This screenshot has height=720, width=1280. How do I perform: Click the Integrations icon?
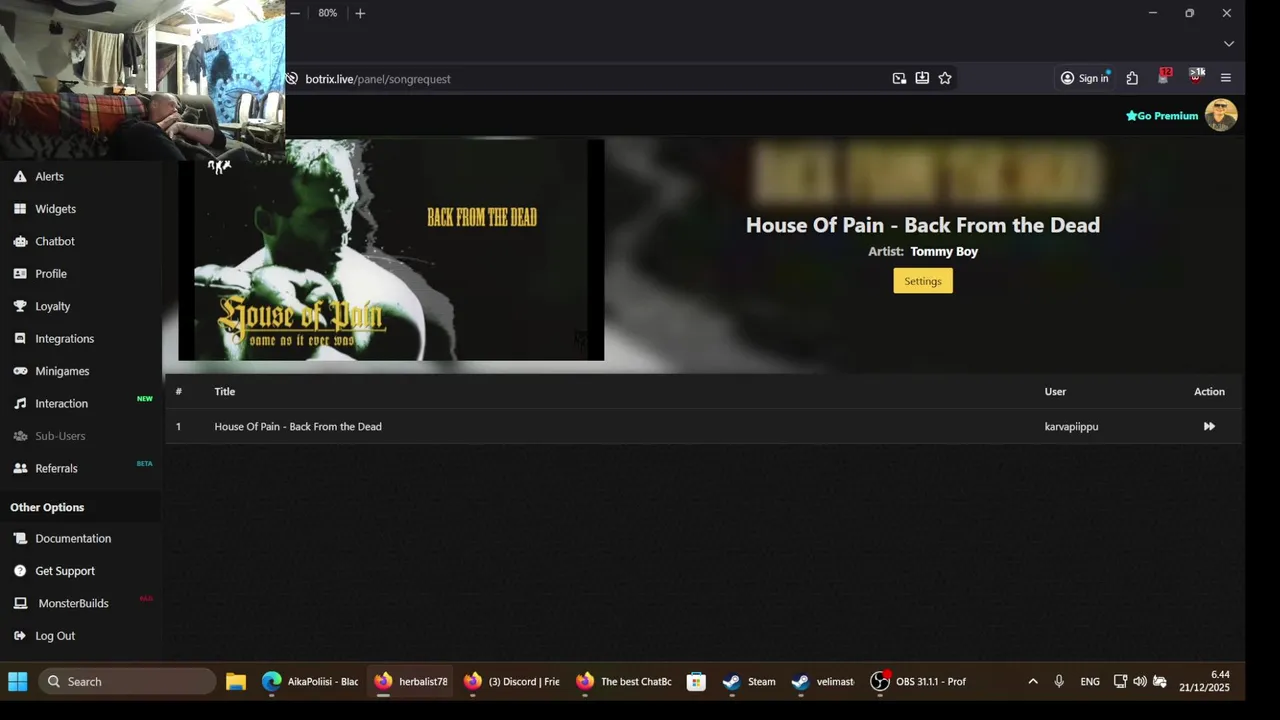click(x=20, y=339)
